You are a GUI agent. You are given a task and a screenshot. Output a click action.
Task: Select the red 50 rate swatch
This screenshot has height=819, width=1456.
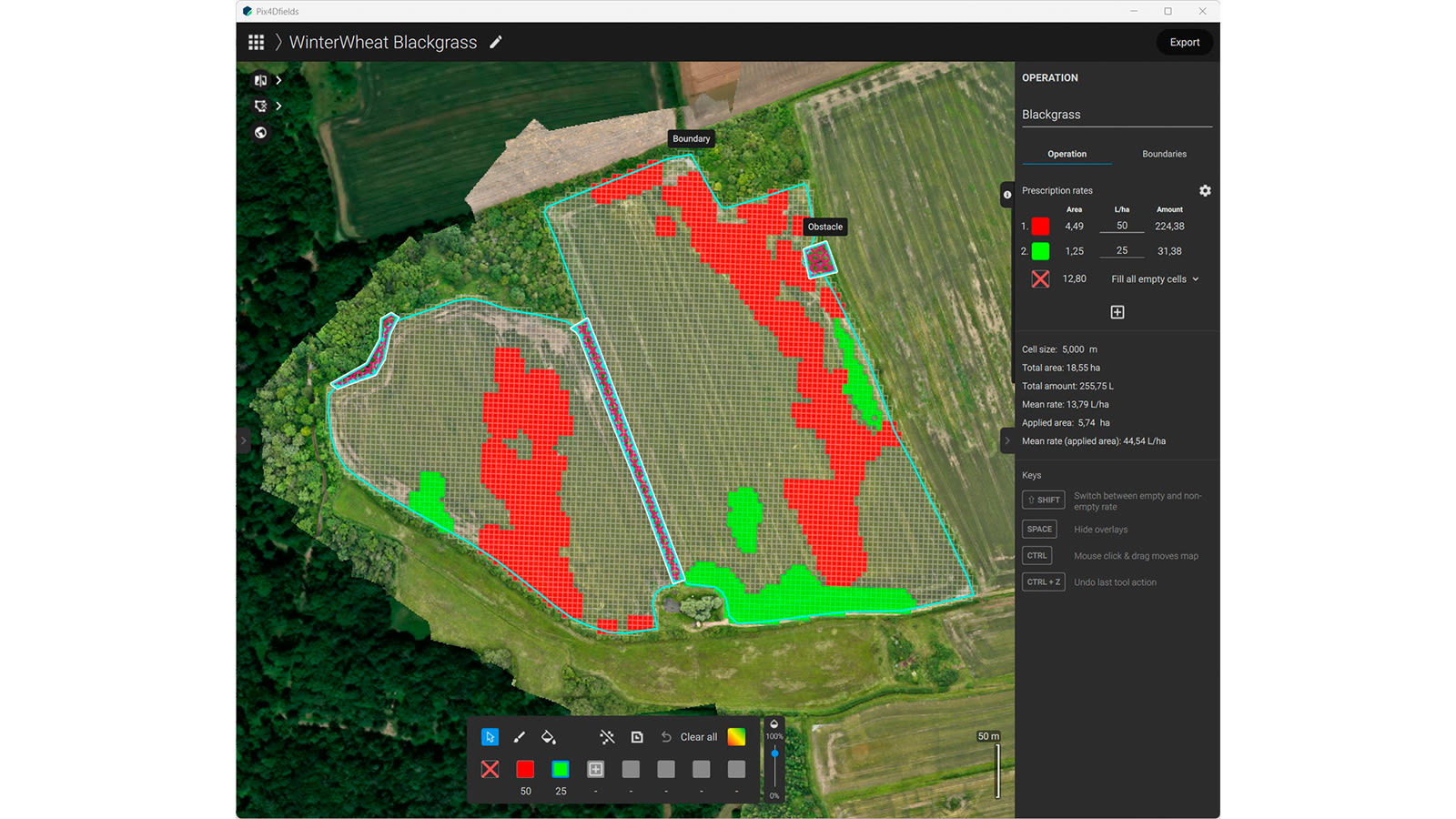click(525, 769)
